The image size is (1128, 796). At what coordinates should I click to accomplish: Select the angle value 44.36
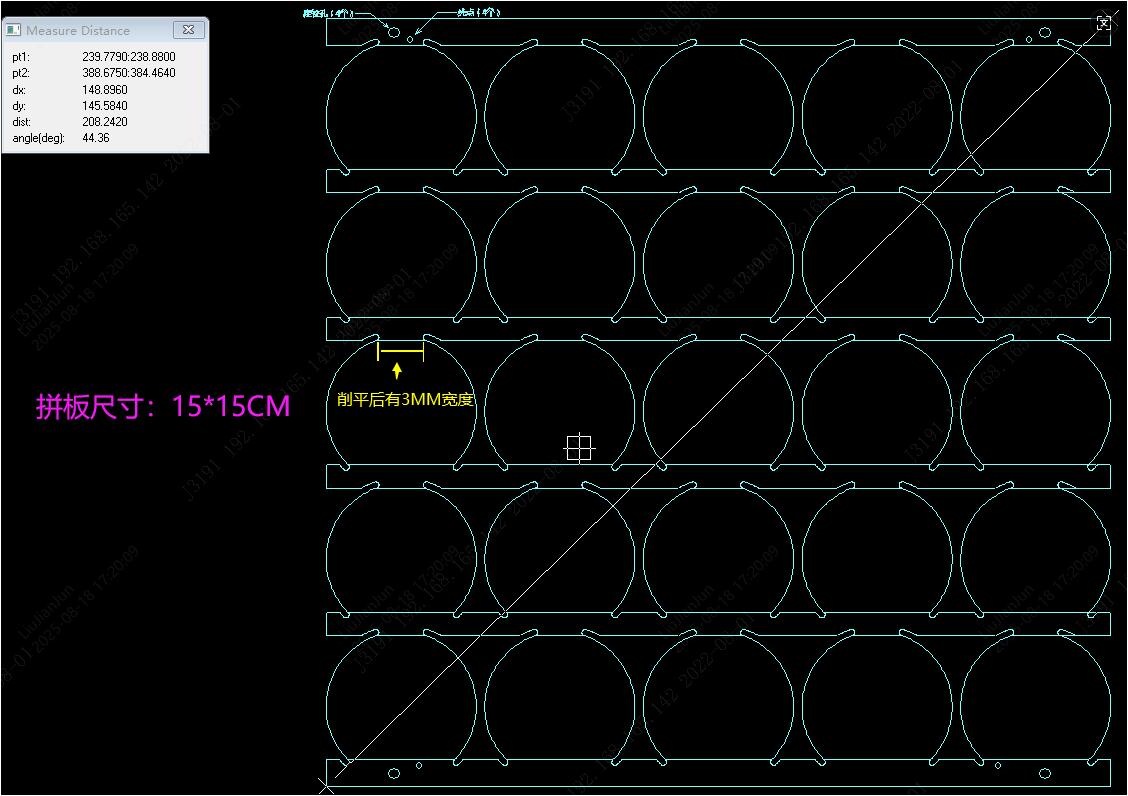pyautogui.click(x=96, y=137)
